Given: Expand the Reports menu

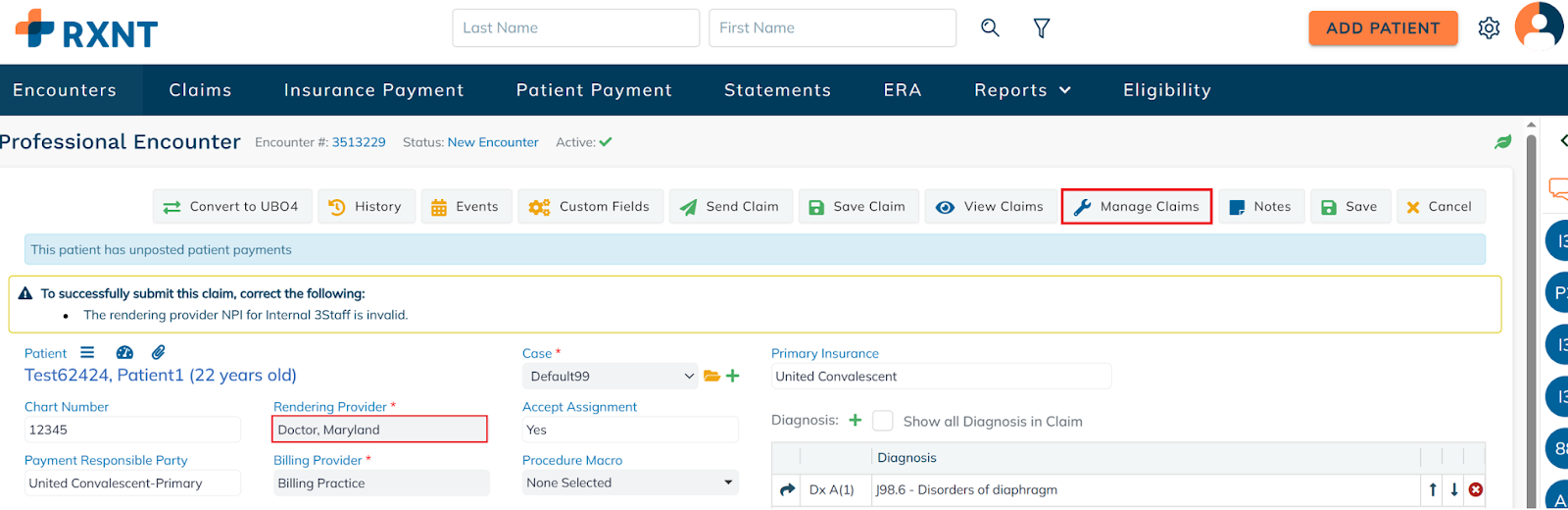Looking at the screenshot, I should [1022, 90].
